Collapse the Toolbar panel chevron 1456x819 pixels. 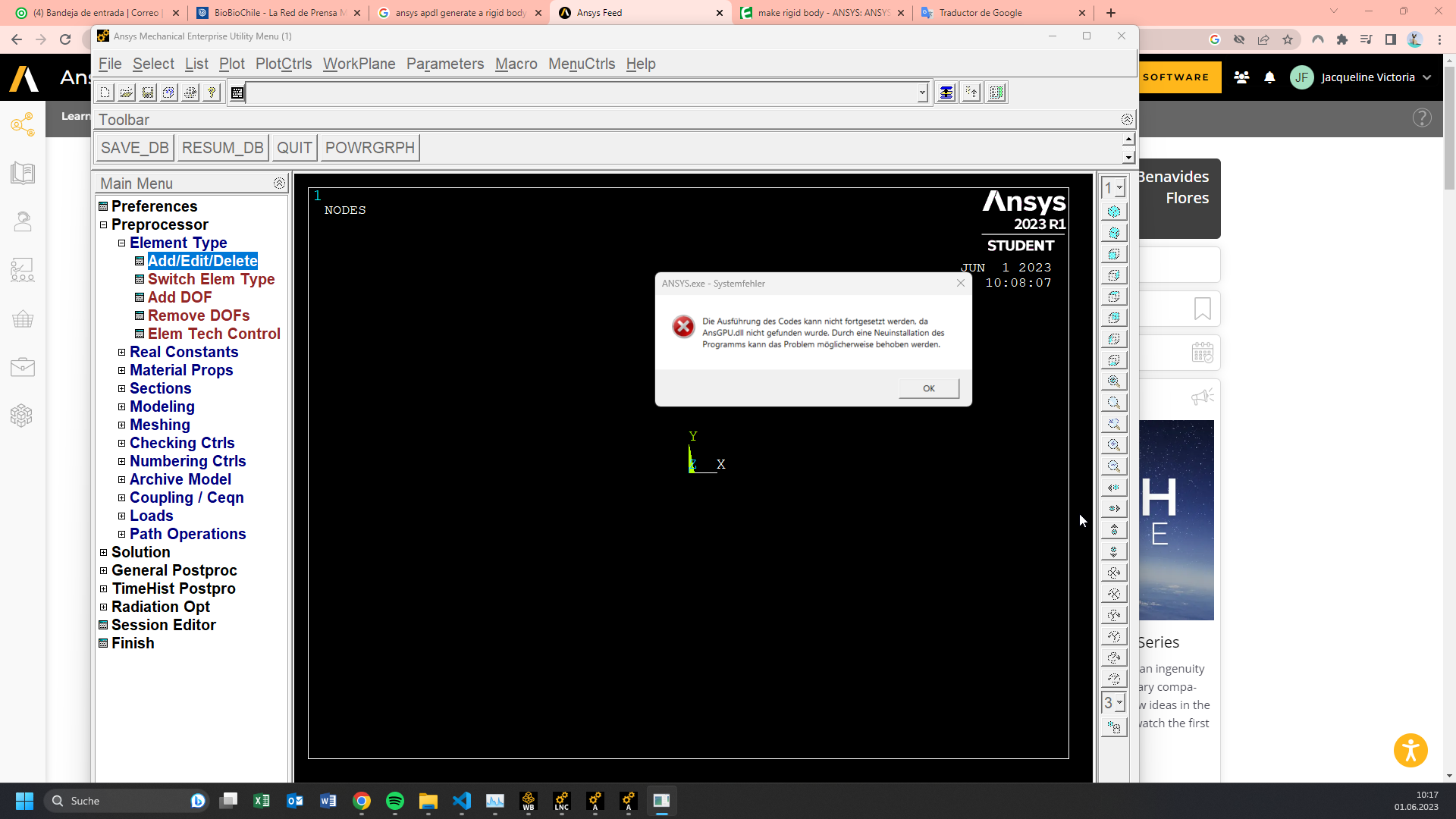coord(1127,120)
